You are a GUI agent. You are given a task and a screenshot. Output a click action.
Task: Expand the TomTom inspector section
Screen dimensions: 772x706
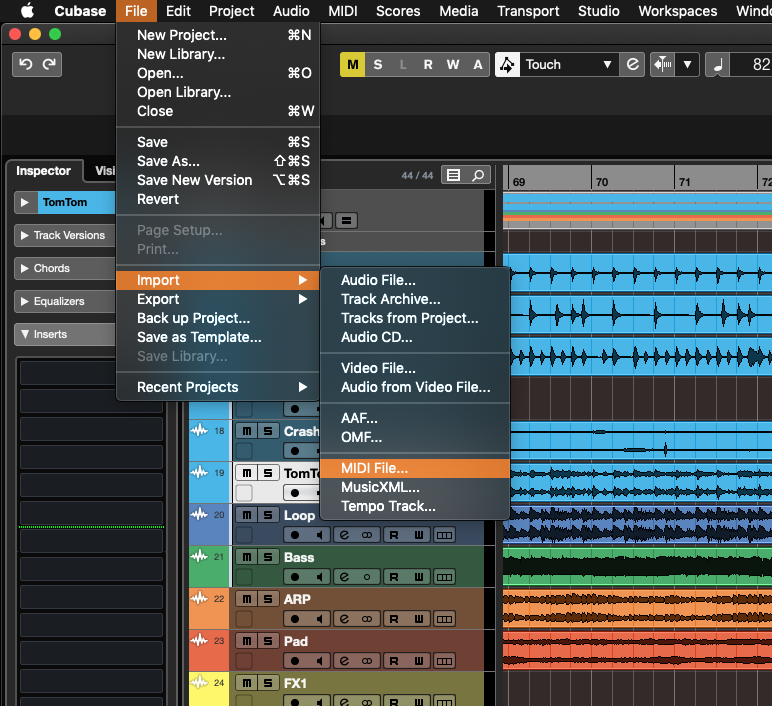pos(25,202)
